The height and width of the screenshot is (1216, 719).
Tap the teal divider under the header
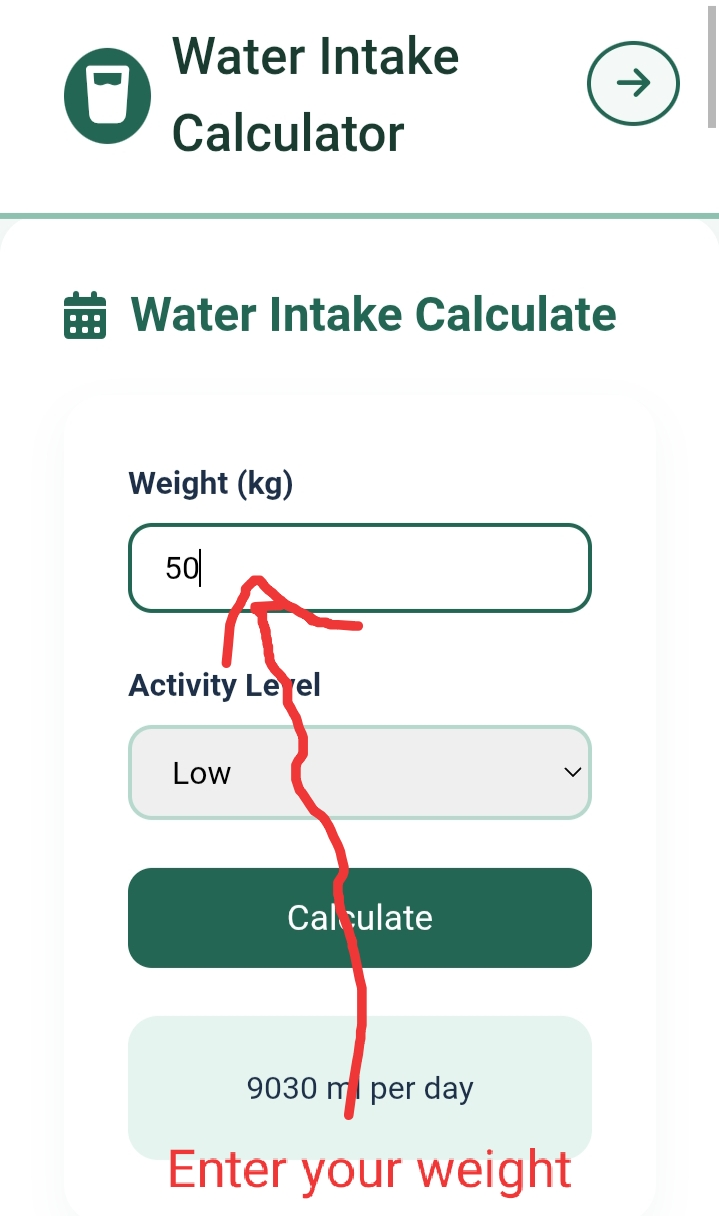(359, 212)
